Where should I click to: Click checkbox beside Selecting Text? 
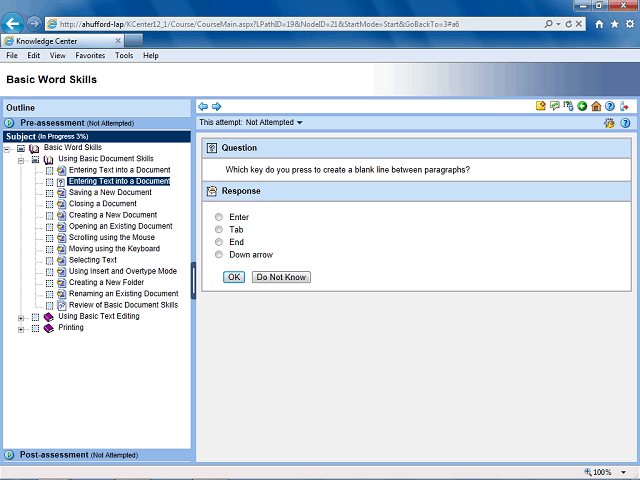[49, 260]
